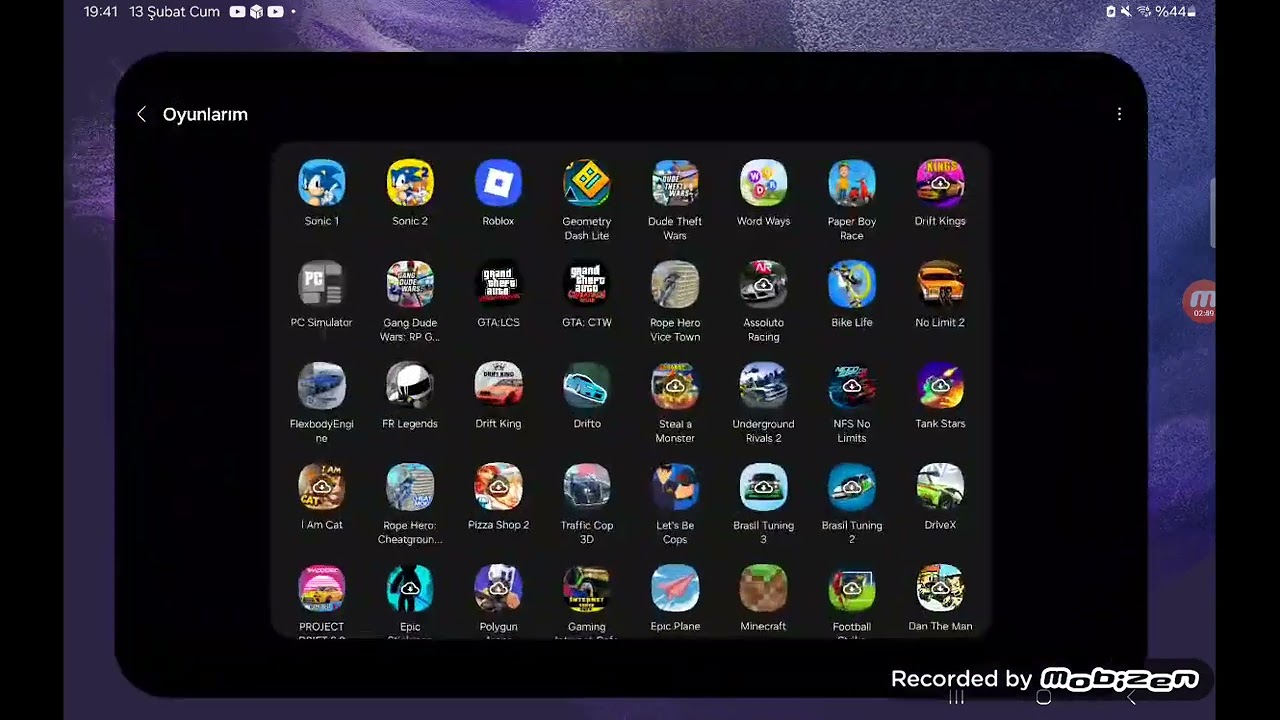Launch FR Legends
Screen dimensions: 1280x720
point(410,386)
